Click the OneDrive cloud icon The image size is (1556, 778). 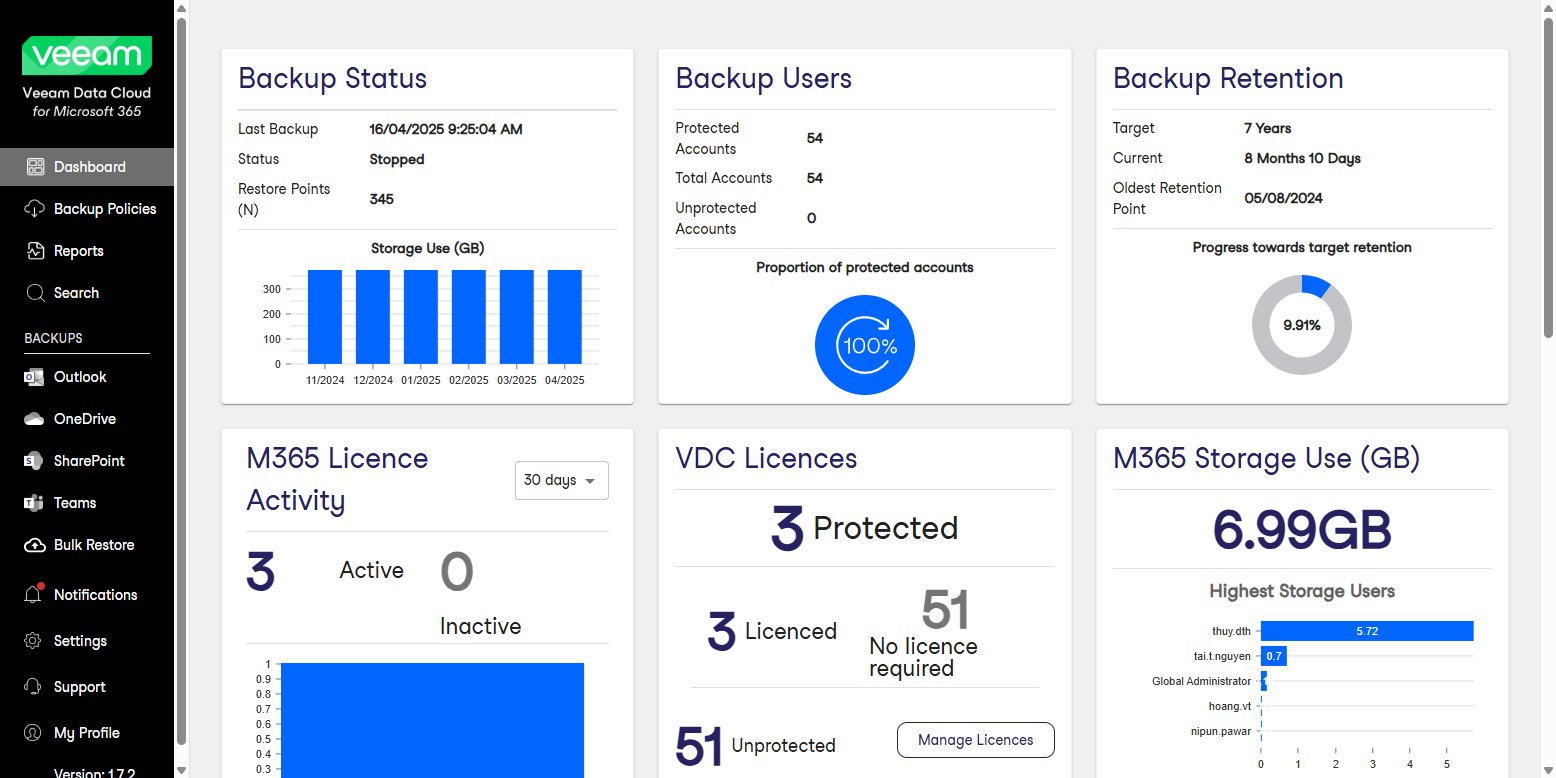[x=36, y=419]
